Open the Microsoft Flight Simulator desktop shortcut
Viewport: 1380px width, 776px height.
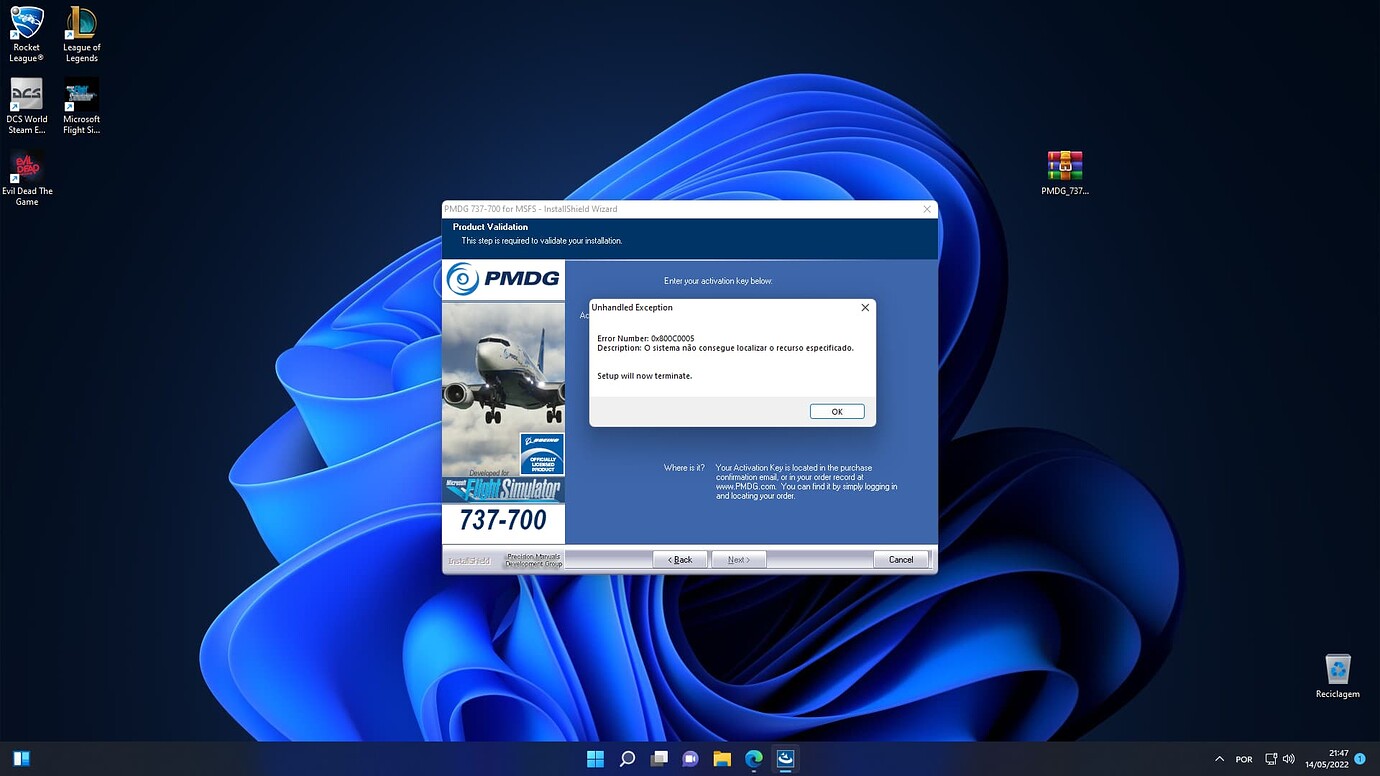pyautogui.click(x=81, y=106)
